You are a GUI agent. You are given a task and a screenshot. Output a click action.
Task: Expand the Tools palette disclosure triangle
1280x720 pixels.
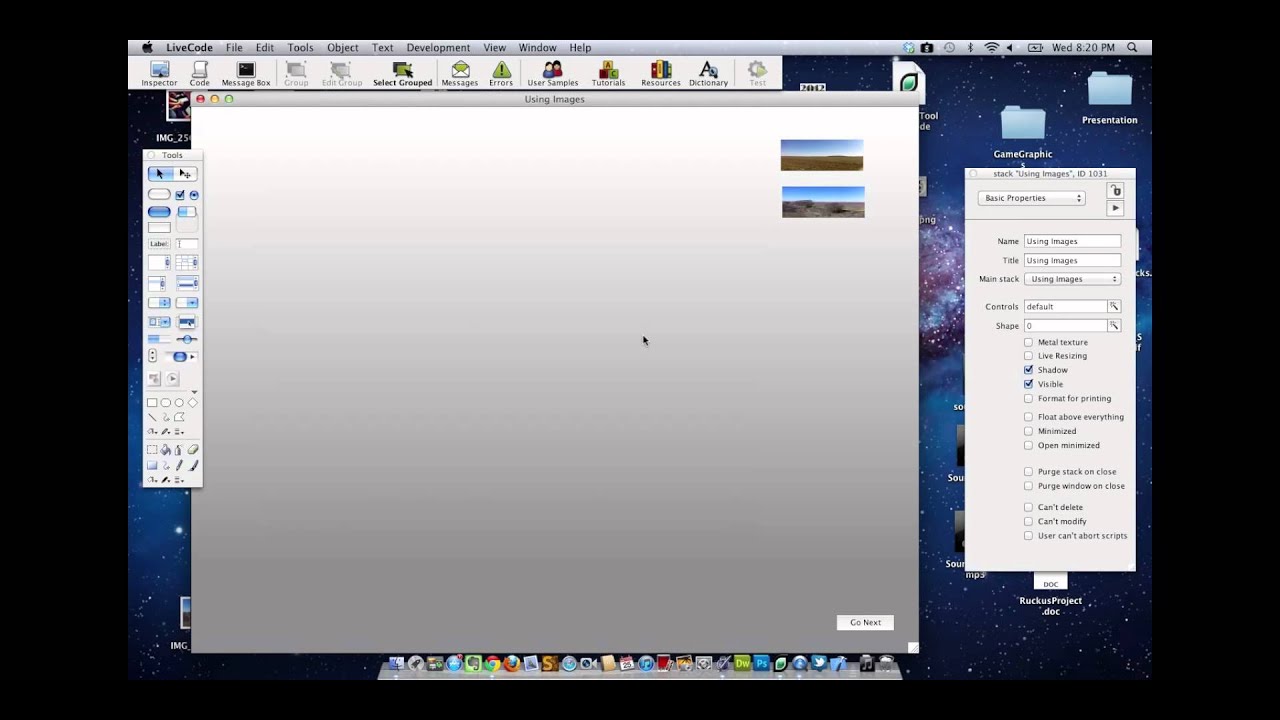pyautogui.click(x=194, y=391)
